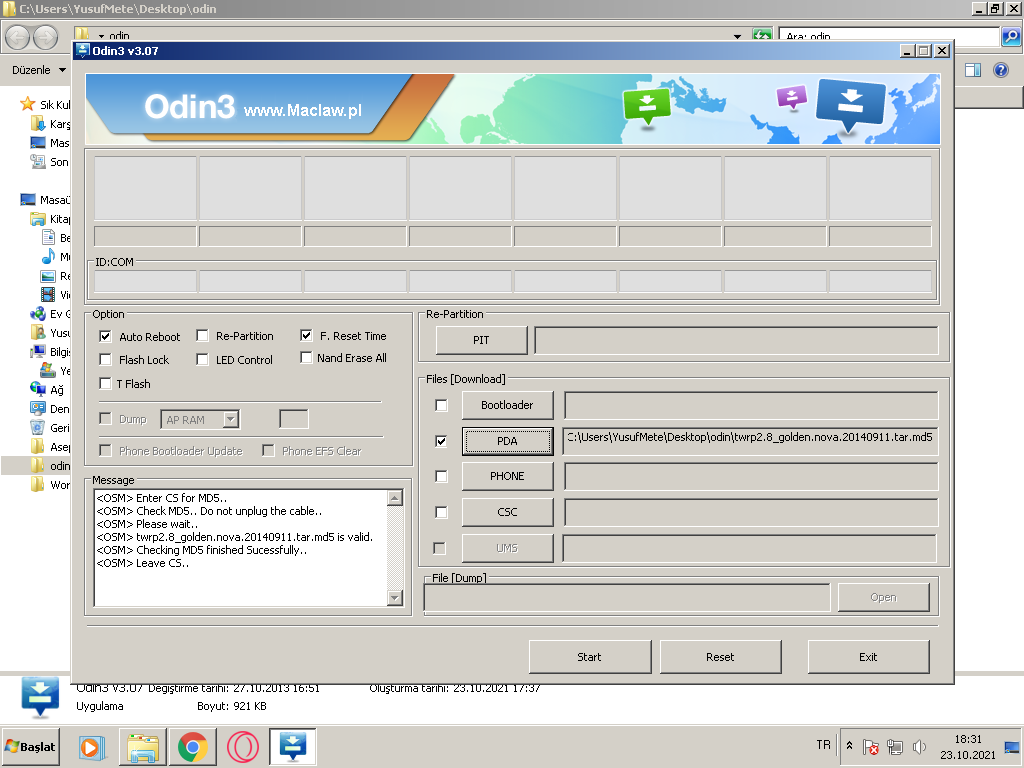The height and width of the screenshot is (768, 1024).
Task: Select Geri Dönüşüm recycle bin in sidebar
Action: (50, 428)
